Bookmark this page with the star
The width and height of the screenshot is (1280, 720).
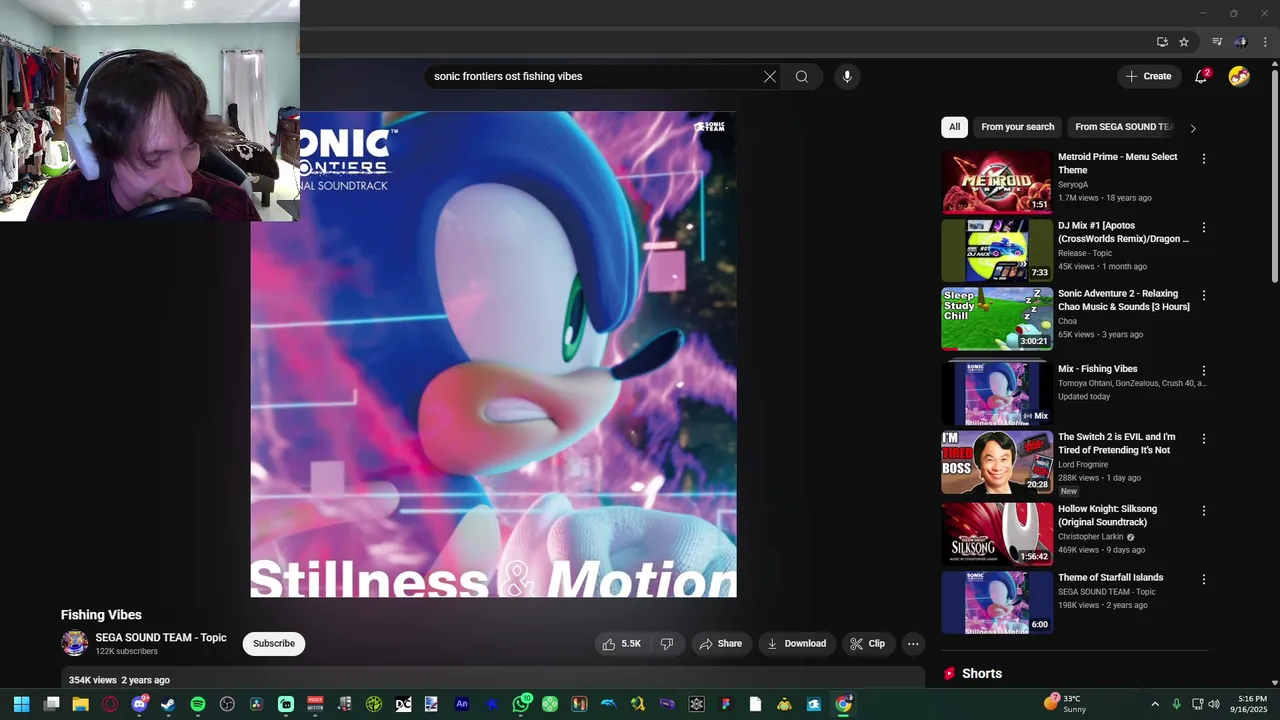pyautogui.click(x=1184, y=42)
